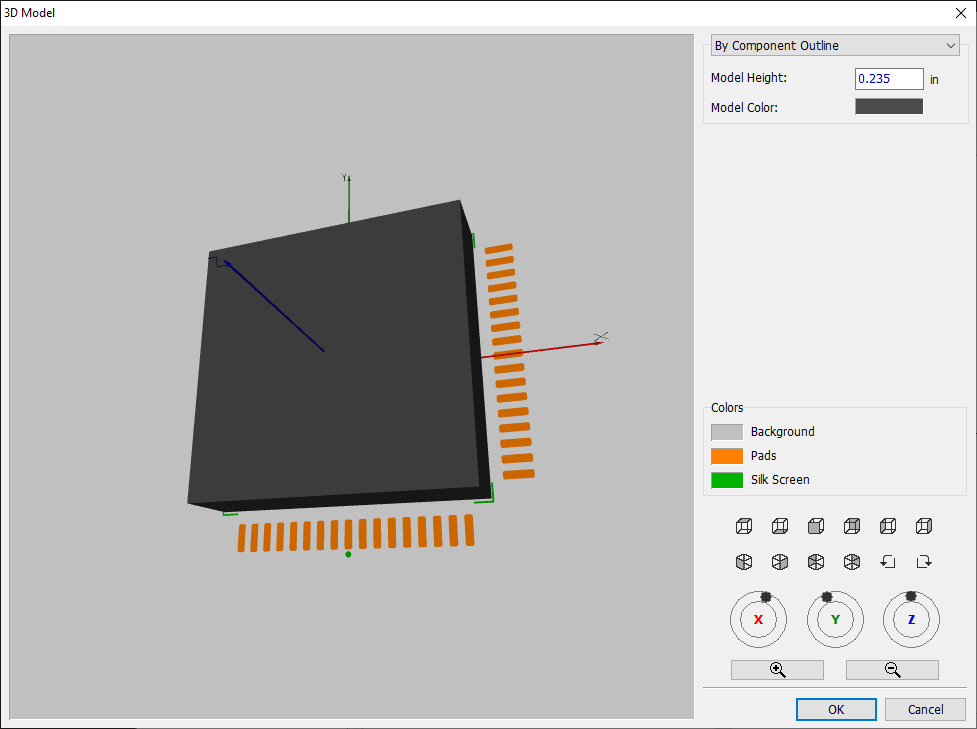Click isometric cube icon below the front-view cube
977x729 pixels.
[816, 562]
